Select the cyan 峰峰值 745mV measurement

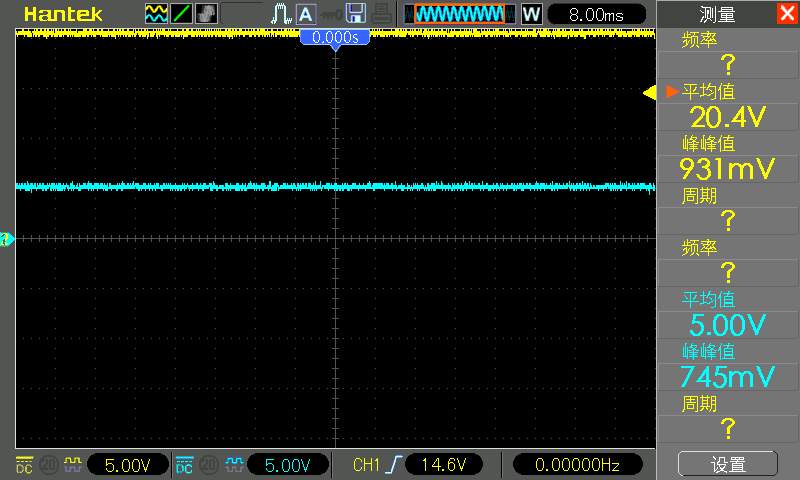[728, 365]
